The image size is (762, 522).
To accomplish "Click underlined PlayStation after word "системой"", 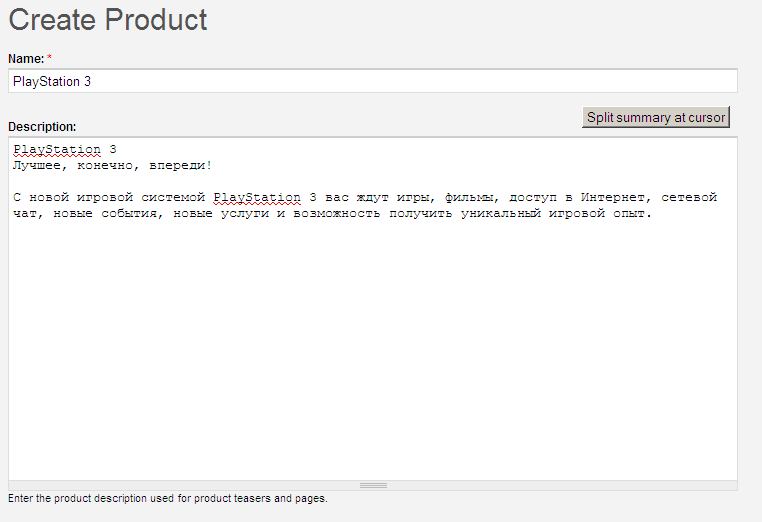I will pyautogui.click(x=257, y=197).
